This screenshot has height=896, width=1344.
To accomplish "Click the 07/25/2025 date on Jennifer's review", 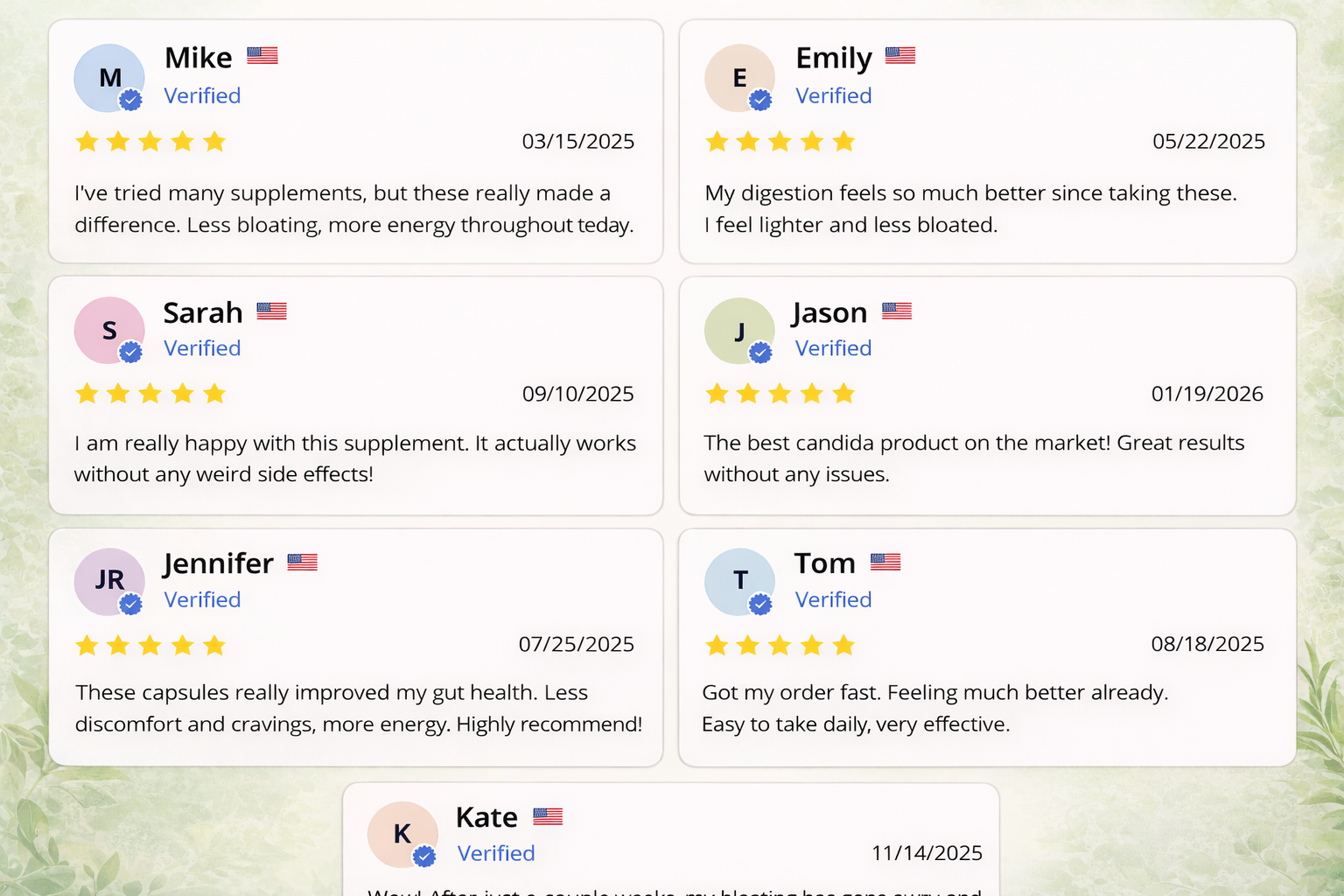I will (577, 645).
